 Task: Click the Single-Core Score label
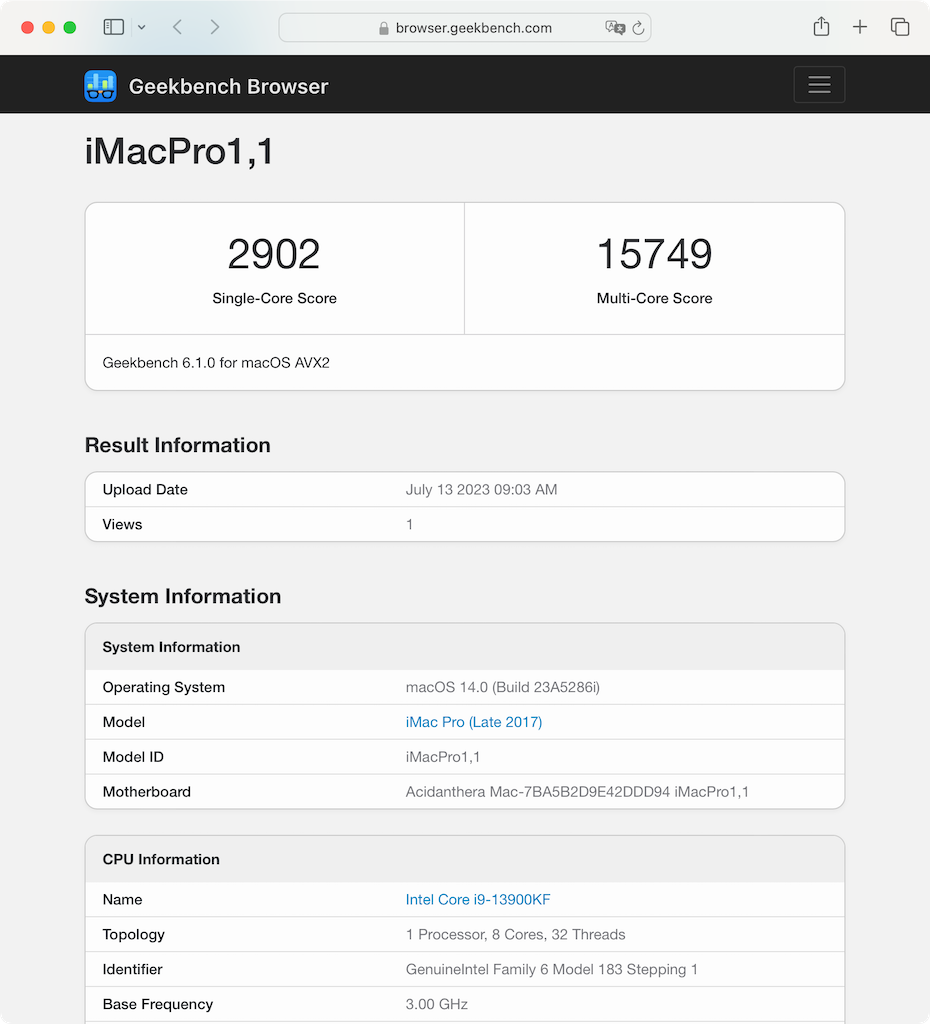pos(274,298)
